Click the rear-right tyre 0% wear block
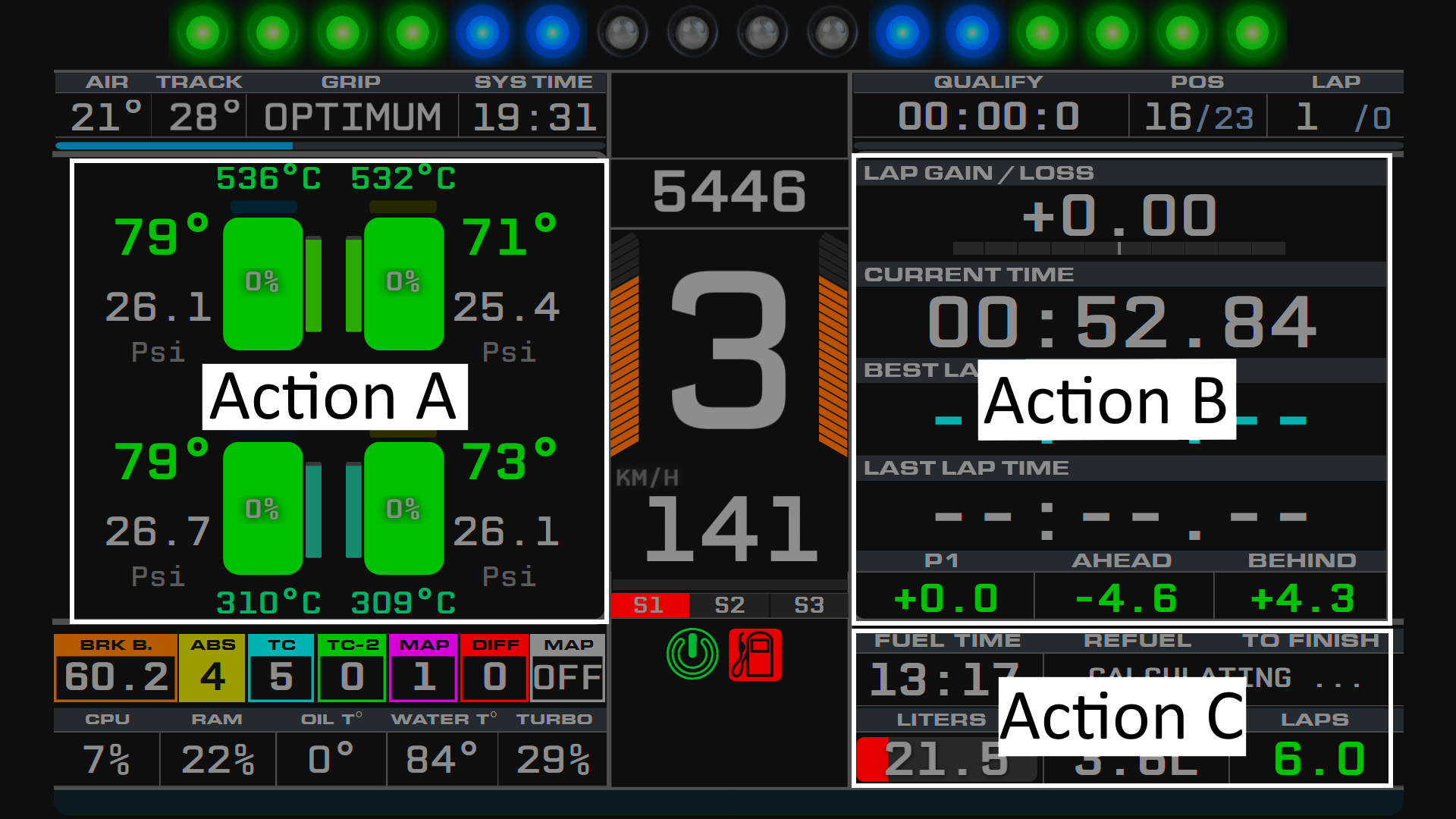 403,508
